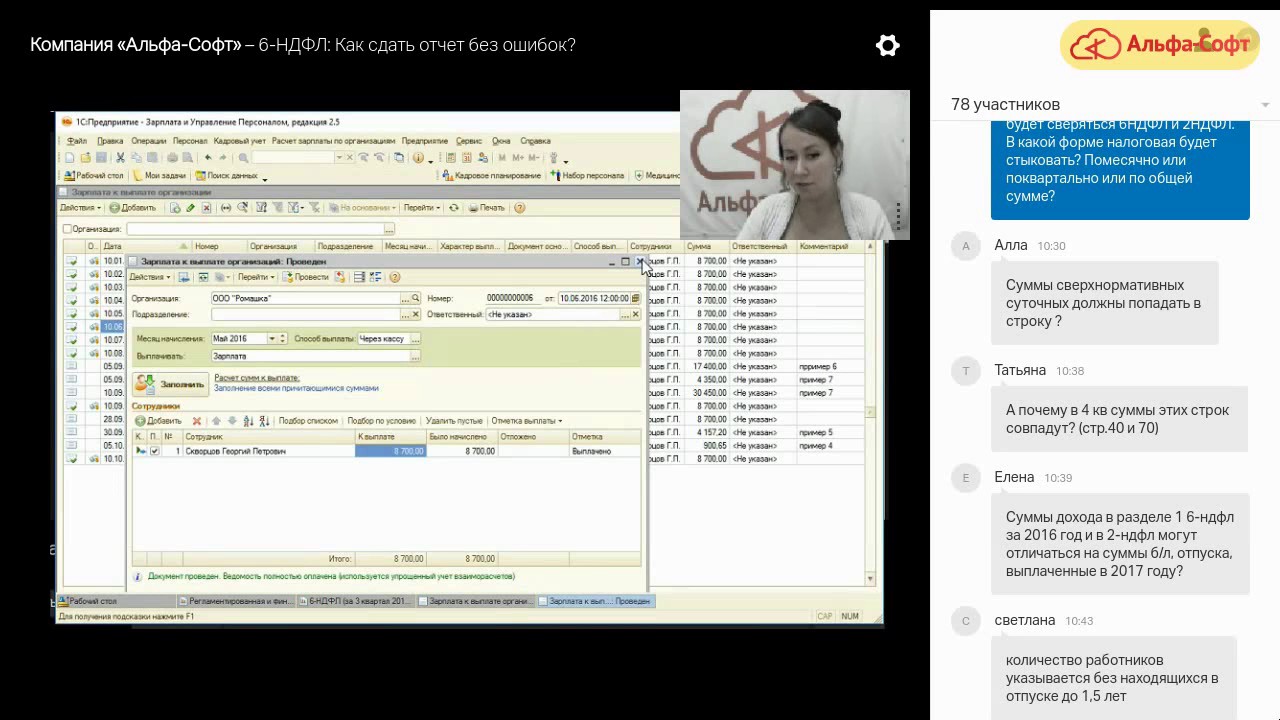Open Способ выплаты selection button
The width and height of the screenshot is (1280, 720).
pos(415,338)
